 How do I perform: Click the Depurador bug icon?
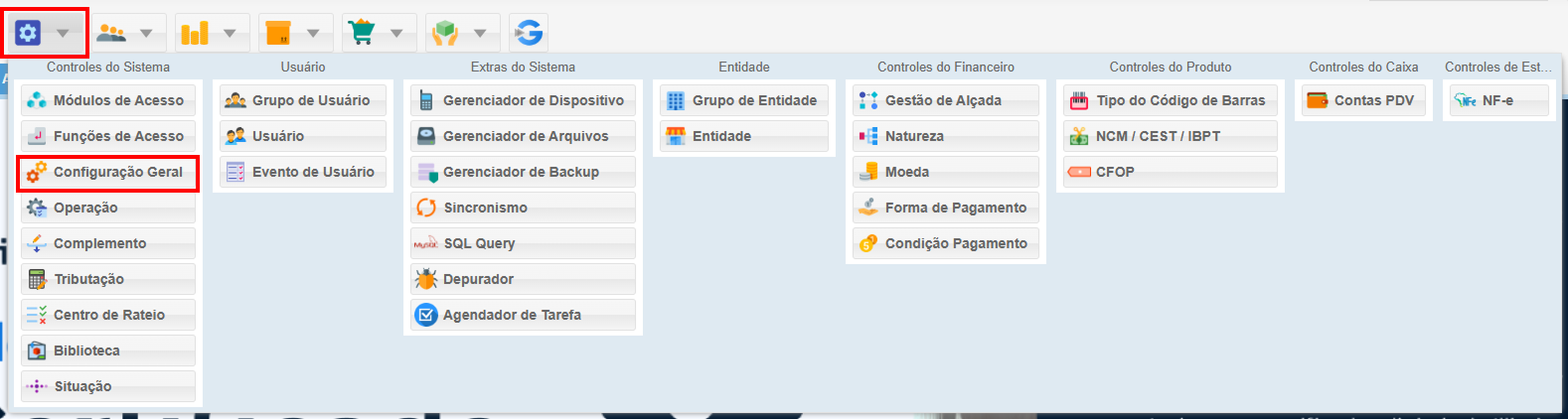[426, 279]
